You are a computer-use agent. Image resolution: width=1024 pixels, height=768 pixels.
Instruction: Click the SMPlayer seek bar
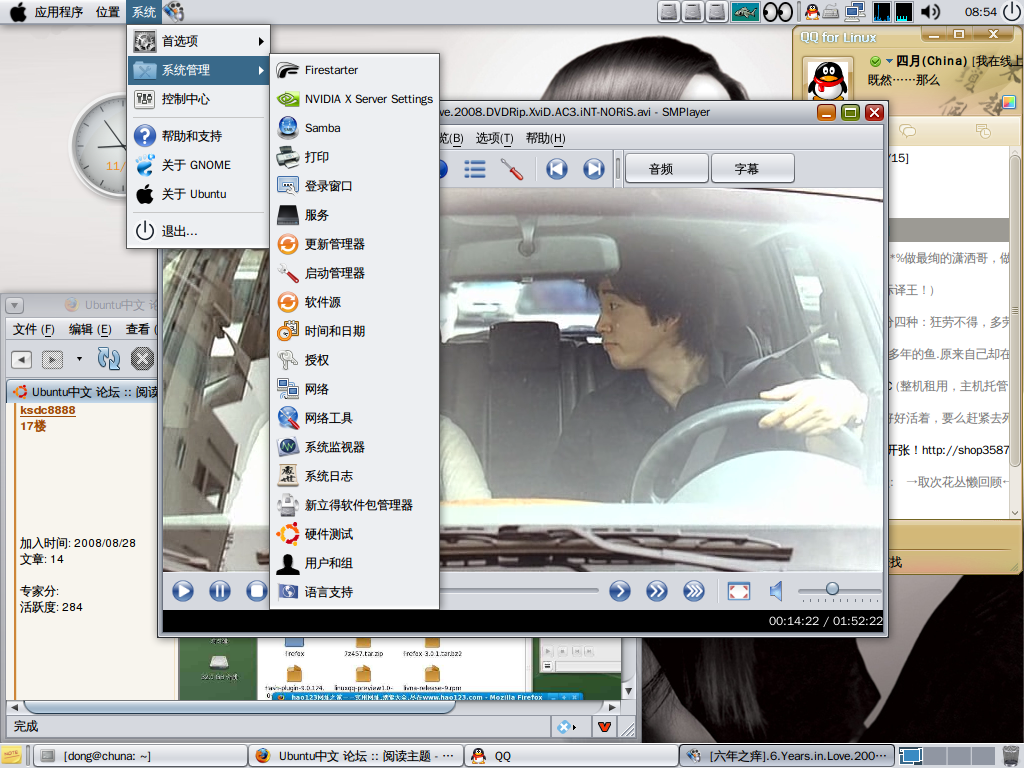(x=519, y=590)
